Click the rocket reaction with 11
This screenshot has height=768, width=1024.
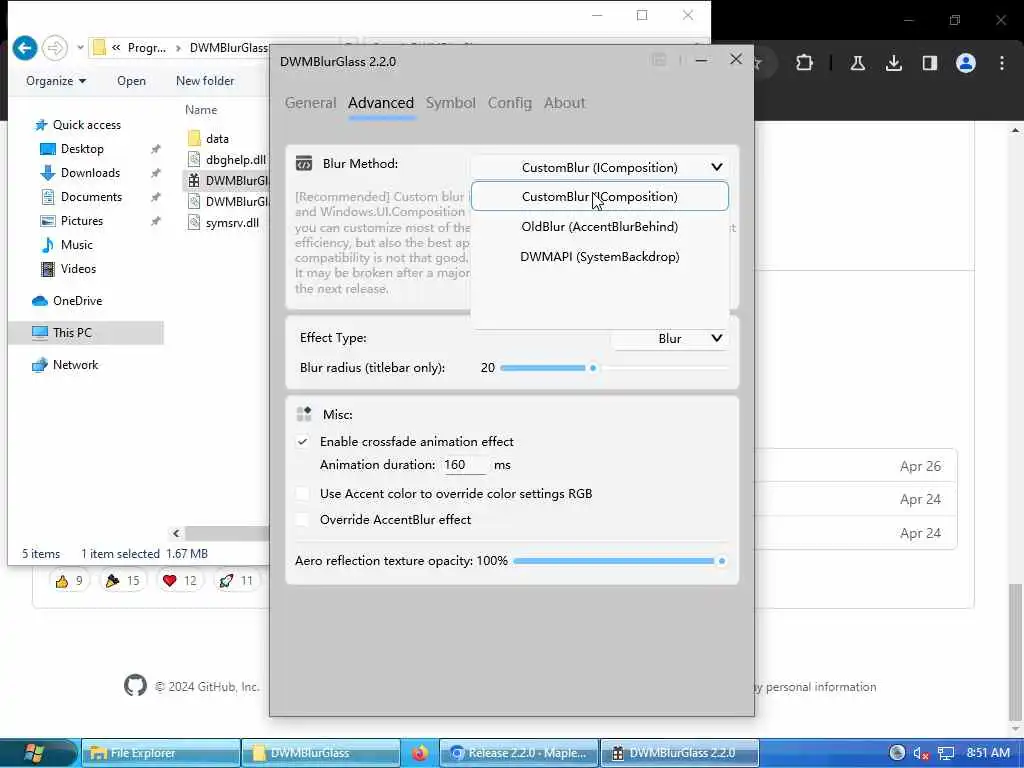(x=236, y=581)
